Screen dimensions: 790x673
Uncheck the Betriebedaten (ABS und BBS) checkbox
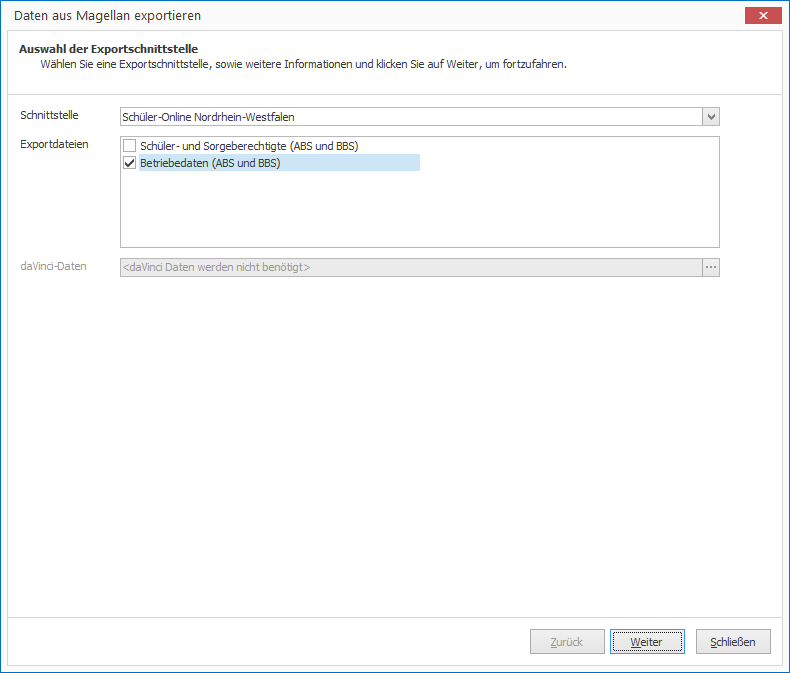pos(129,163)
